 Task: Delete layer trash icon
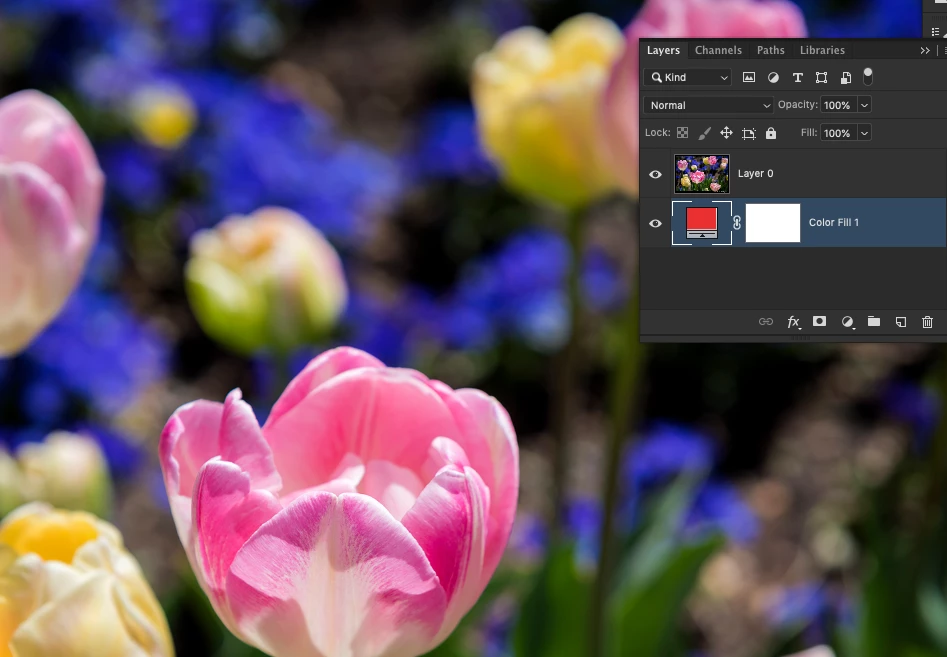click(x=928, y=322)
